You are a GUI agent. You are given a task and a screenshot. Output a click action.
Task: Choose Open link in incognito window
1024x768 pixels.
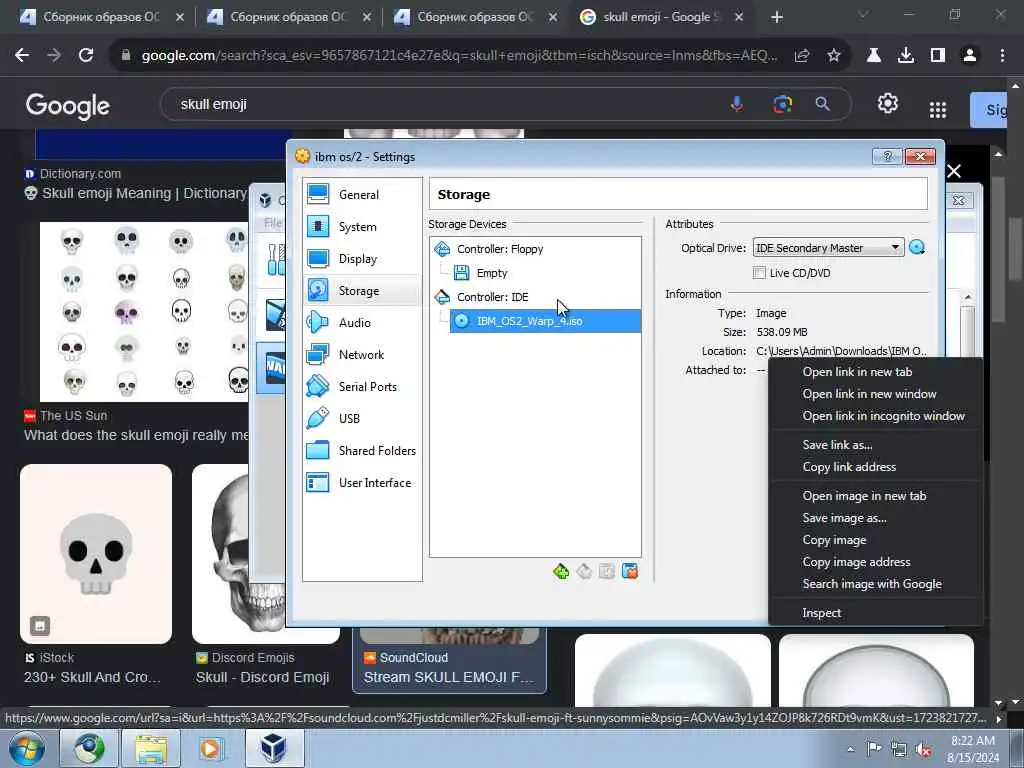click(x=883, y=416)
